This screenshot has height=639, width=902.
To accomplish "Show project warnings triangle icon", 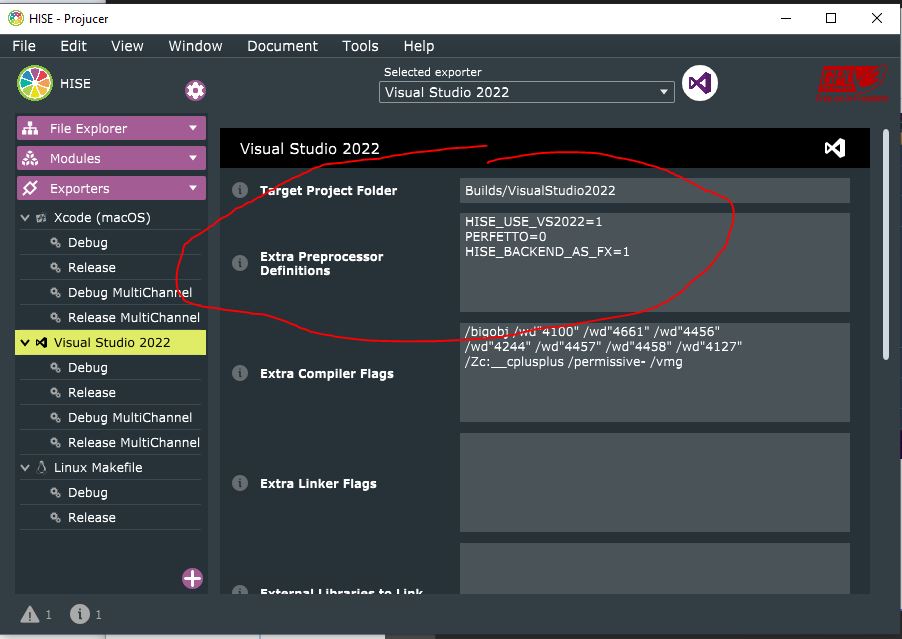I will point(30,615).
